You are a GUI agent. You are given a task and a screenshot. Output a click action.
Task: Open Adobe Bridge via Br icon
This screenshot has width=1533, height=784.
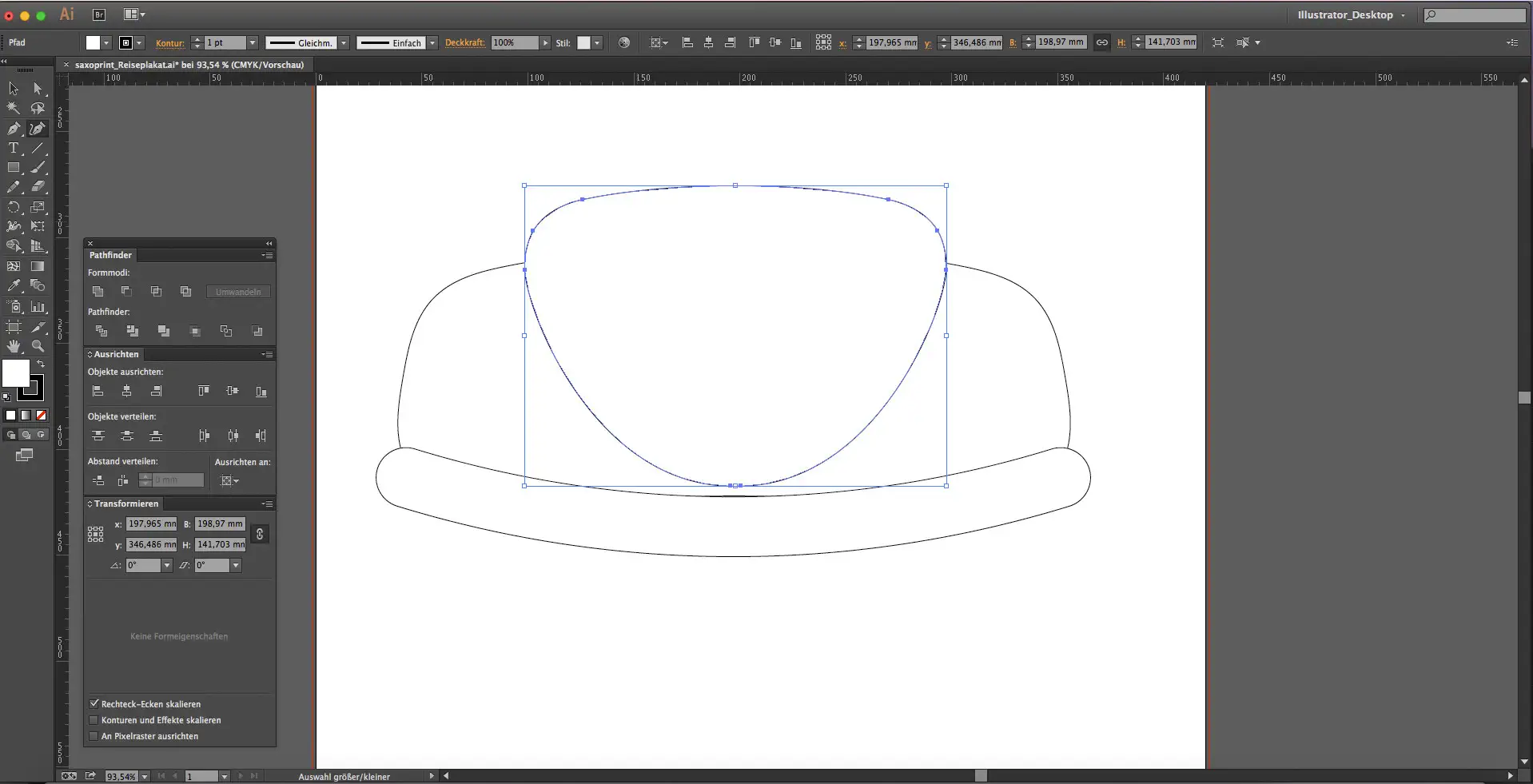pos(99,14)
